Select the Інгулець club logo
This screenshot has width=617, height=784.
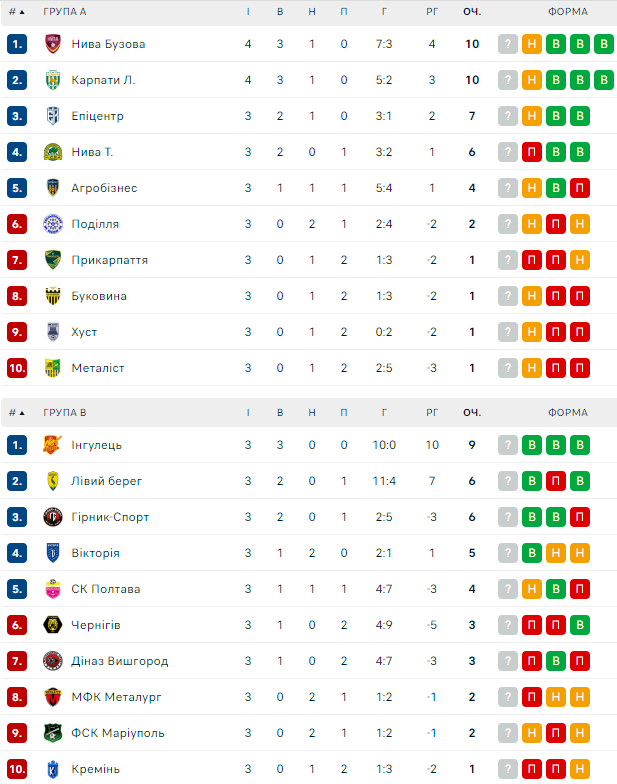pos(53,445)
